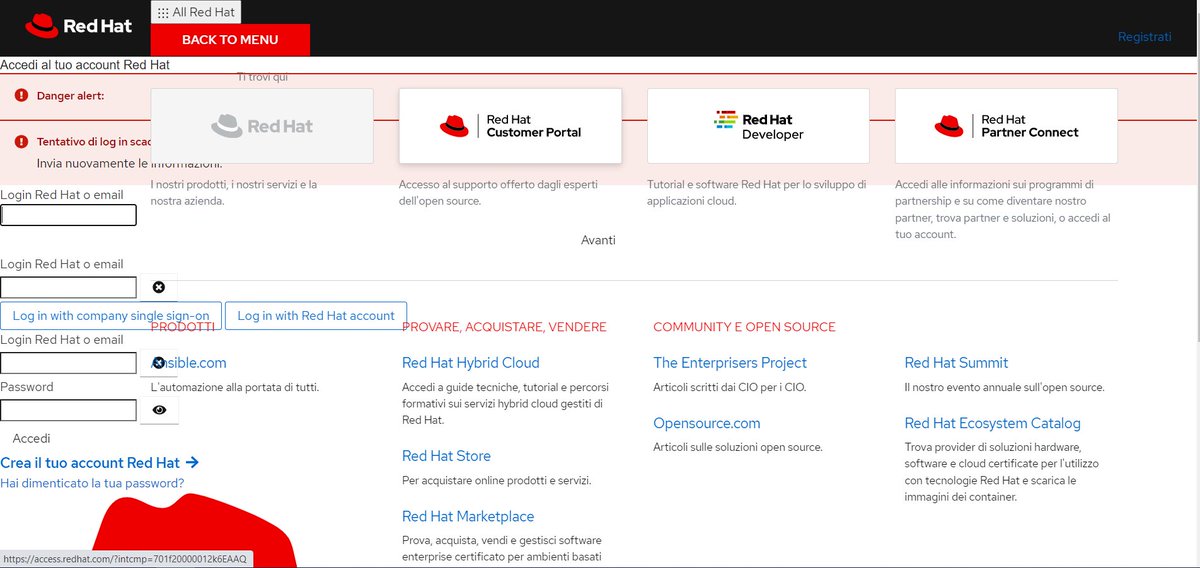The height and width of the screenshot is (568, 1200).
Task: Open Crea il tuo account Red Hat link
Action: tap(100, 463)
